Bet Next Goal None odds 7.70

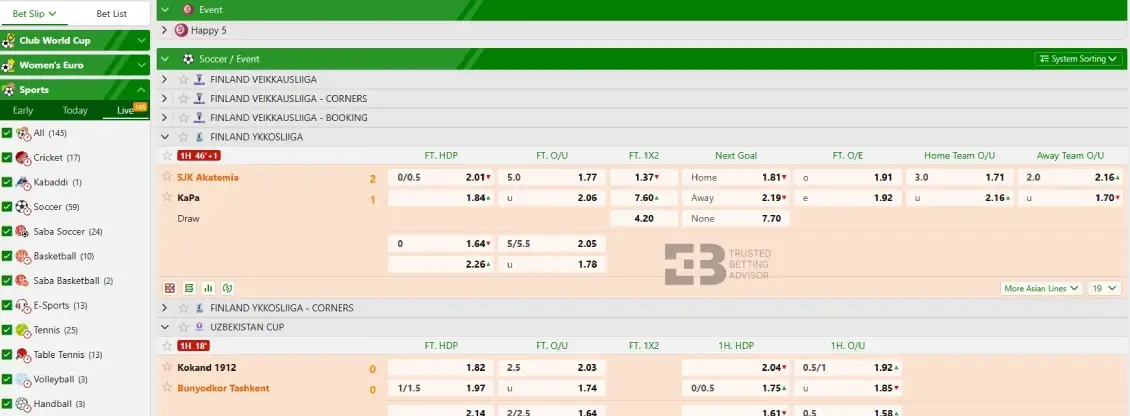point(736,218)
